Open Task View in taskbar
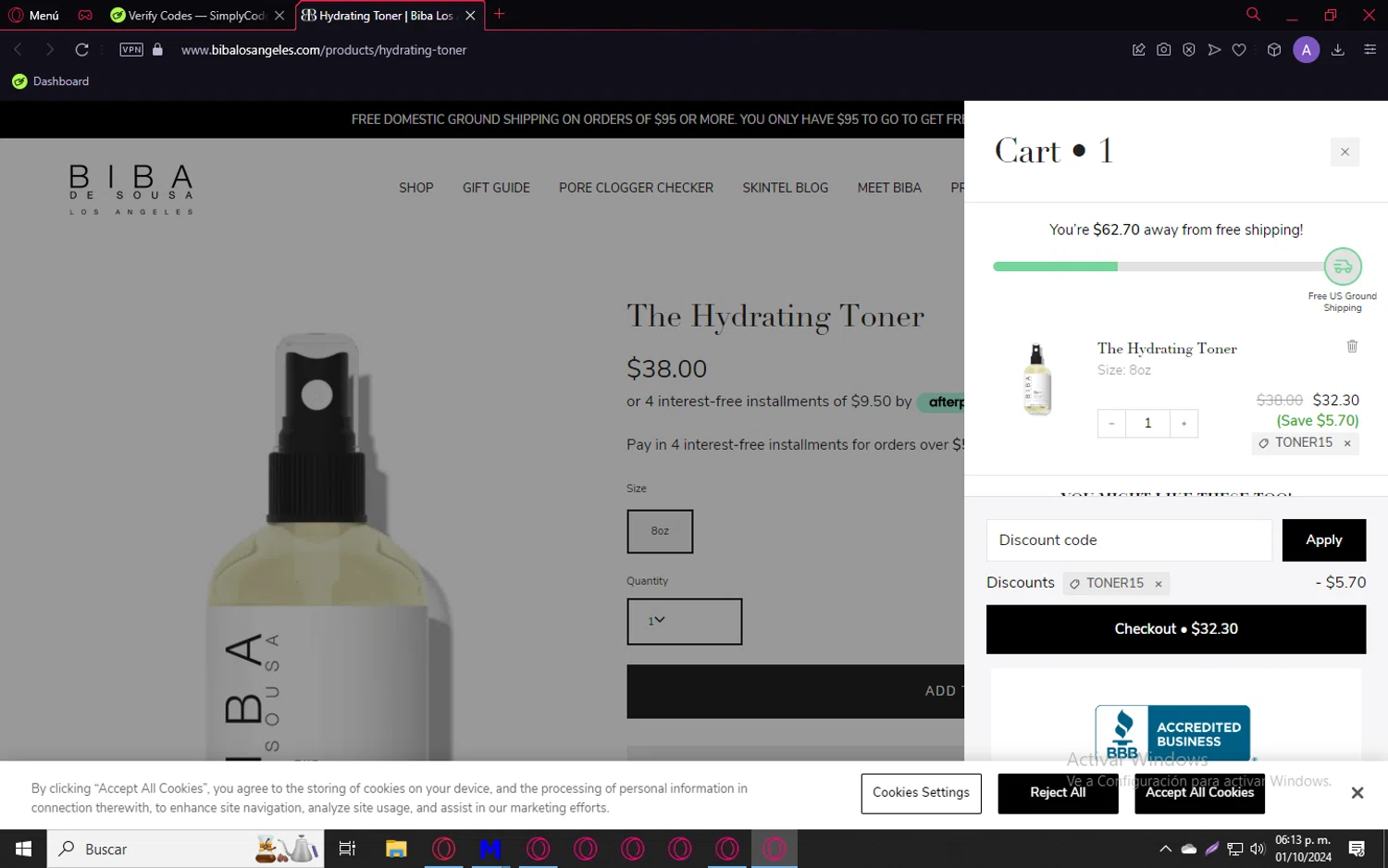The height and width of the screenshot is (868, 1388). pyautogui.click(x=348, y=849)
